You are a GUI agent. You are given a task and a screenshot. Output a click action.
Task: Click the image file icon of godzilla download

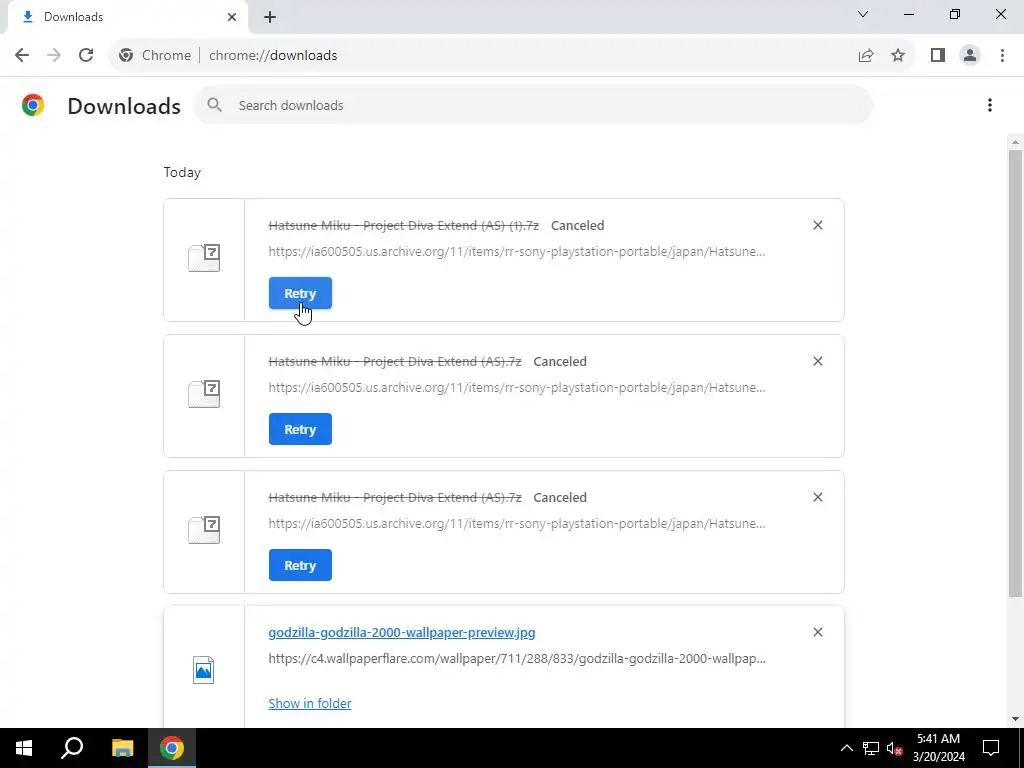[x=204, y=670]
